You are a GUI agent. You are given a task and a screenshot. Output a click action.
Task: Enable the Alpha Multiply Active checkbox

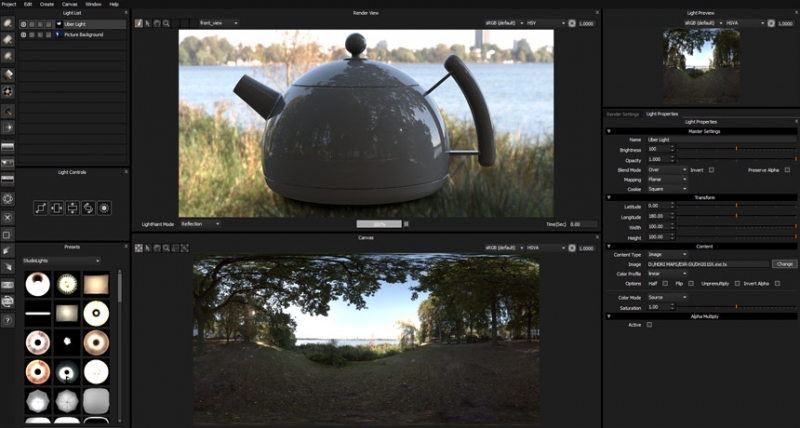pos(649,324)
